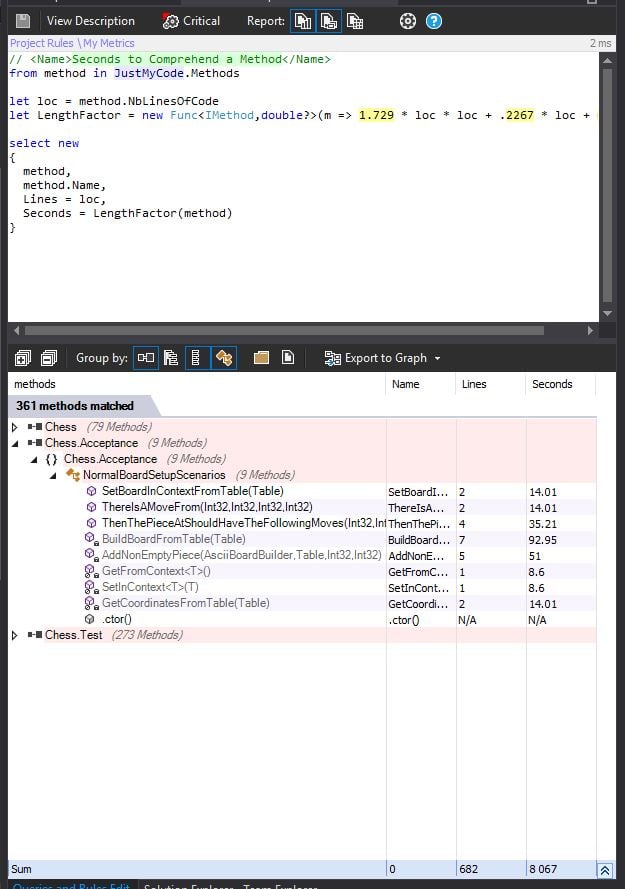Click the blue help question mark icon
The image size is (625, 889).
pos(434,21)
